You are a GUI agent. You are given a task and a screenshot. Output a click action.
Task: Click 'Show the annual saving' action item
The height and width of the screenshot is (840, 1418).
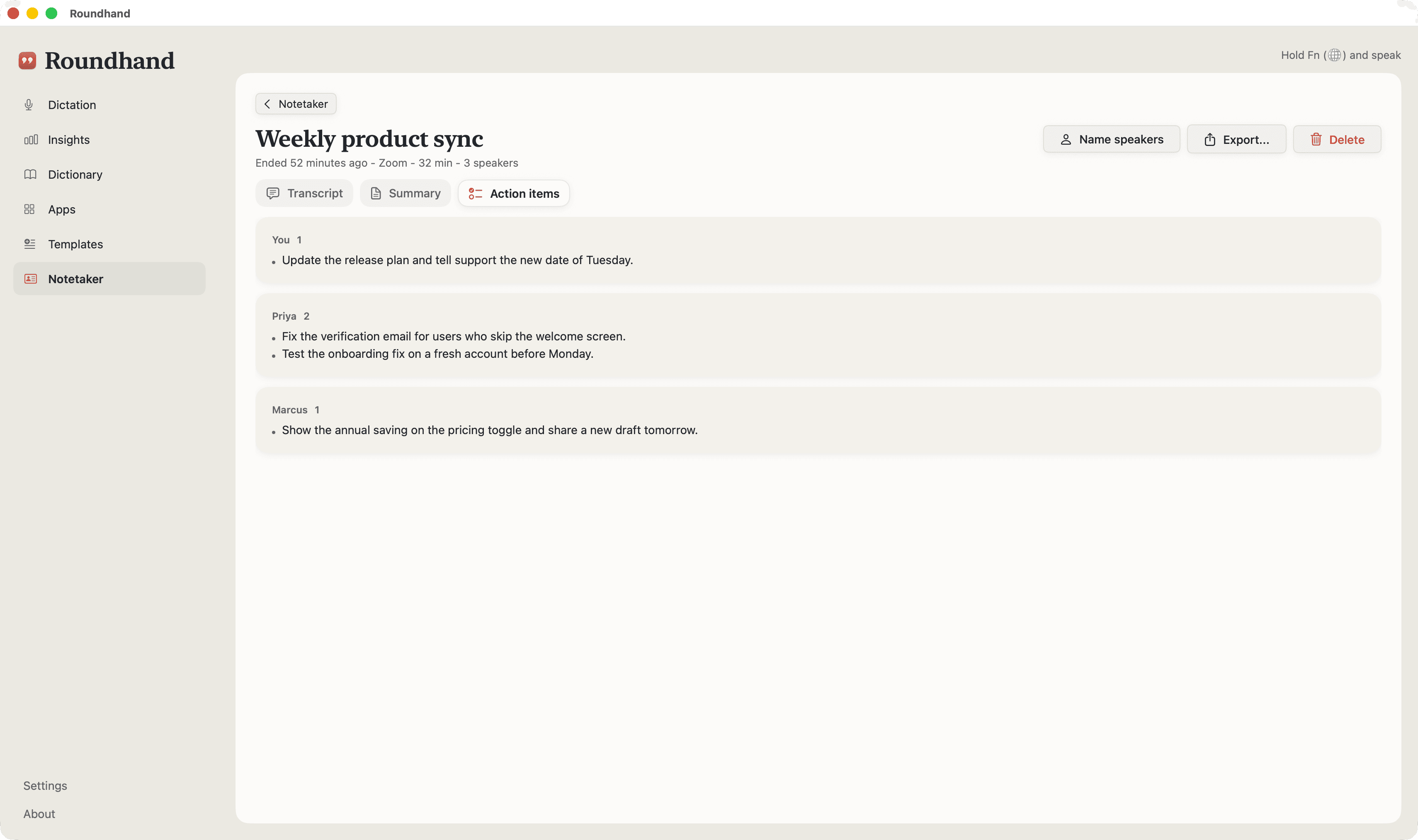(490, 430)
